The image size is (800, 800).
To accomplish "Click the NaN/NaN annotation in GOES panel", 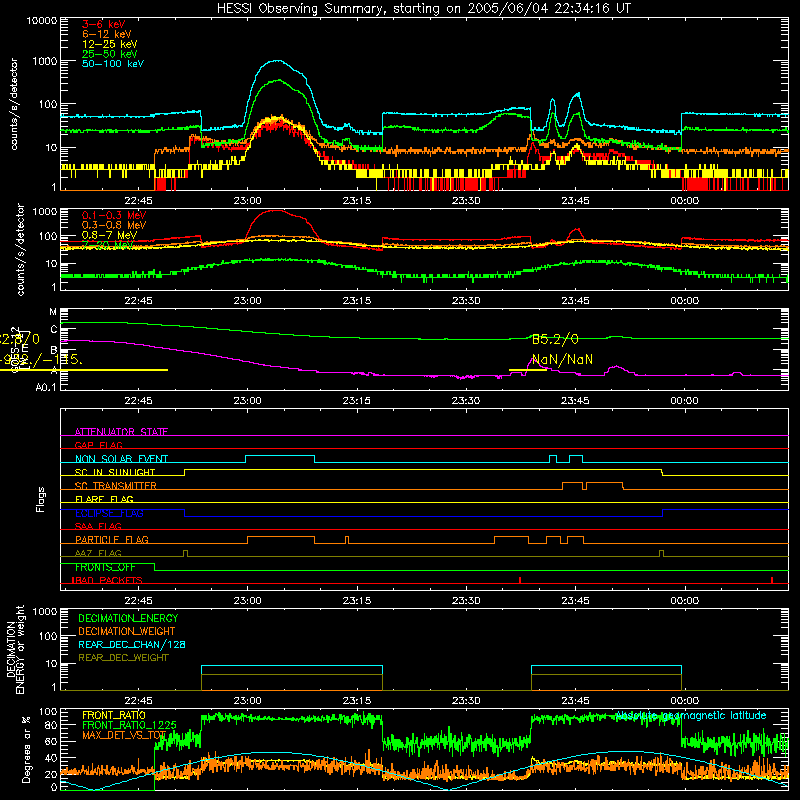I will [x=562, y=360].
